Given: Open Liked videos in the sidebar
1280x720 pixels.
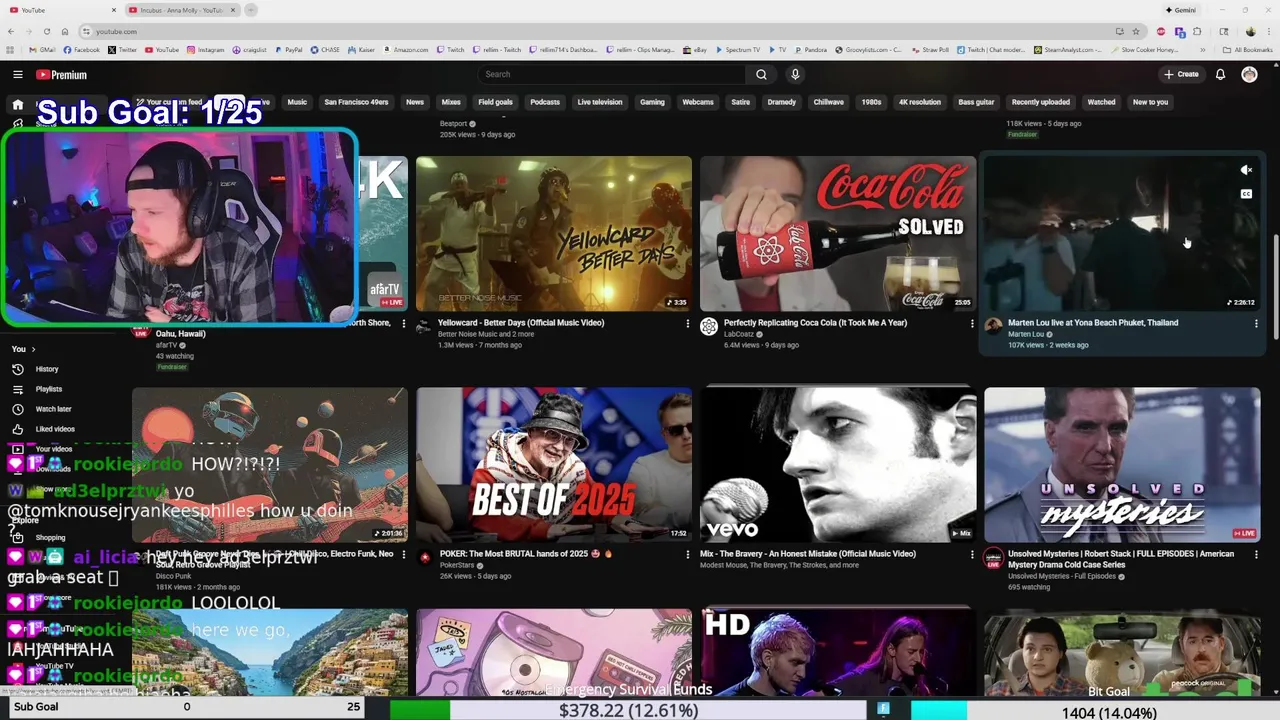Looking at the screenshot, I should pyautogui.click(x=55, y=429).
